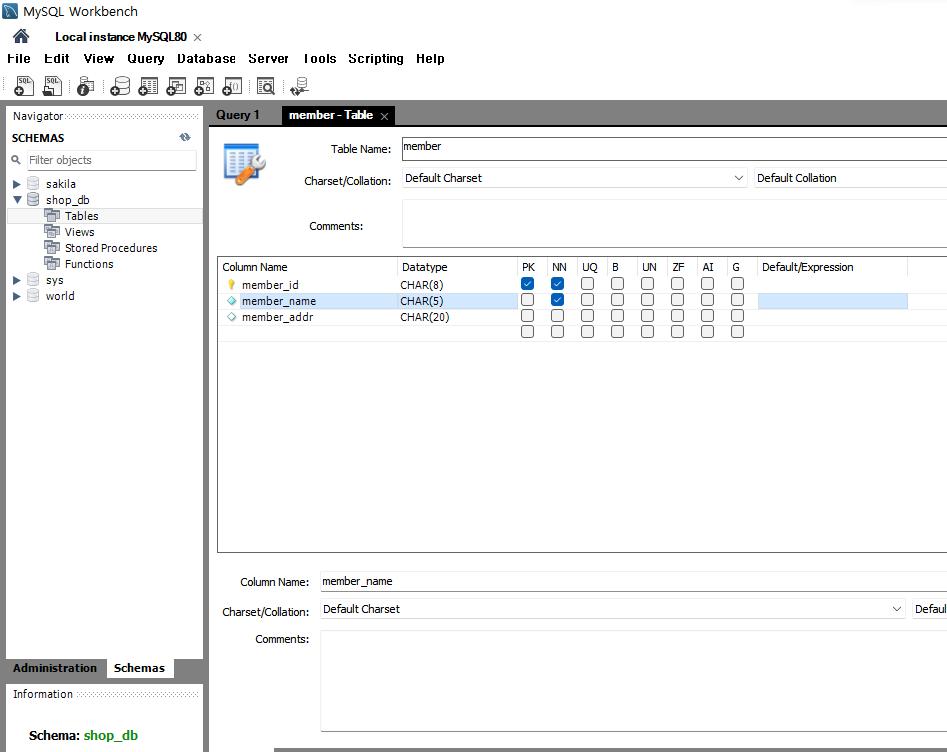Create a new view icon

(176, 86)
